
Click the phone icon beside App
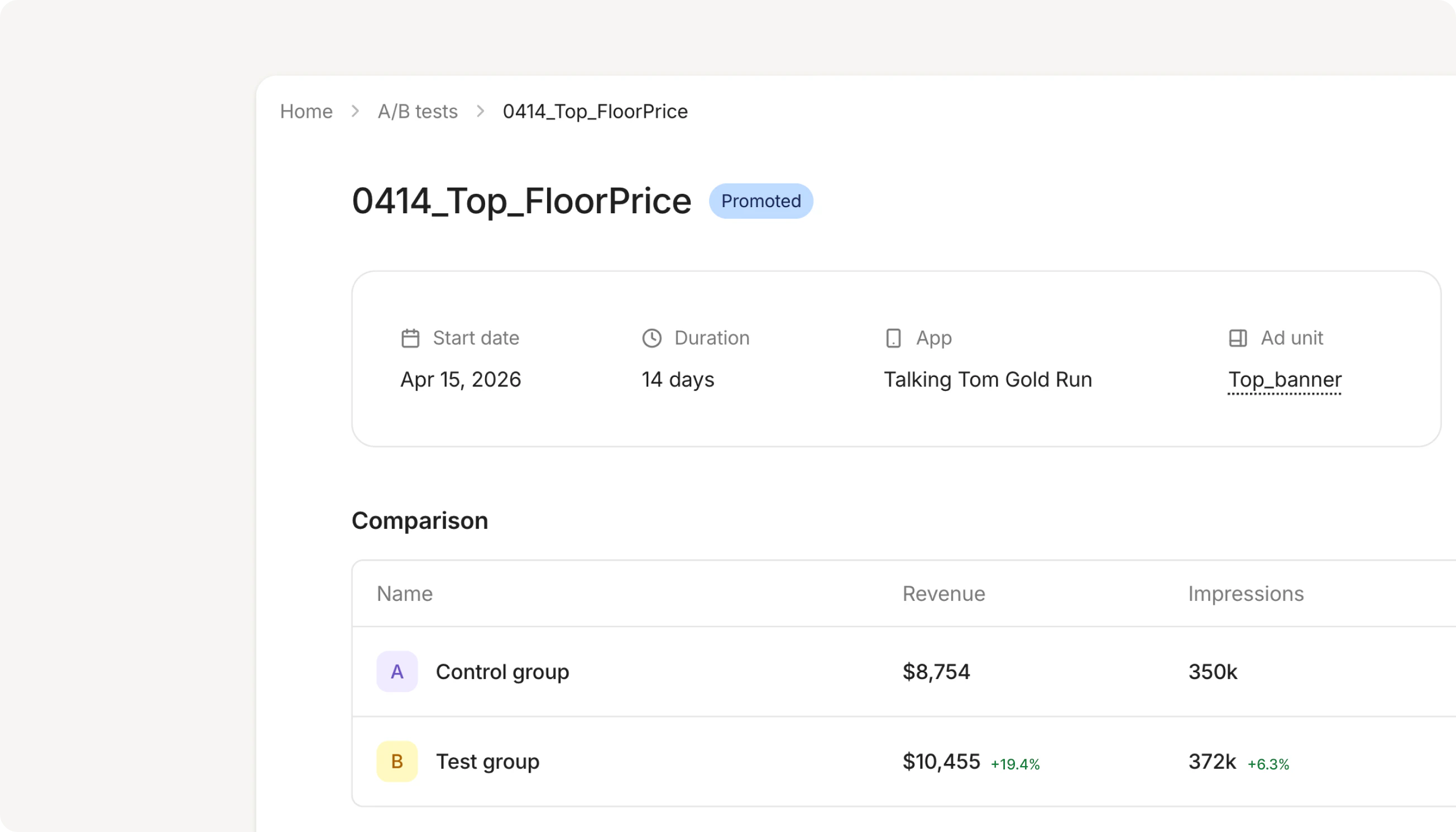pyautogui.click(x=893, y=338)
